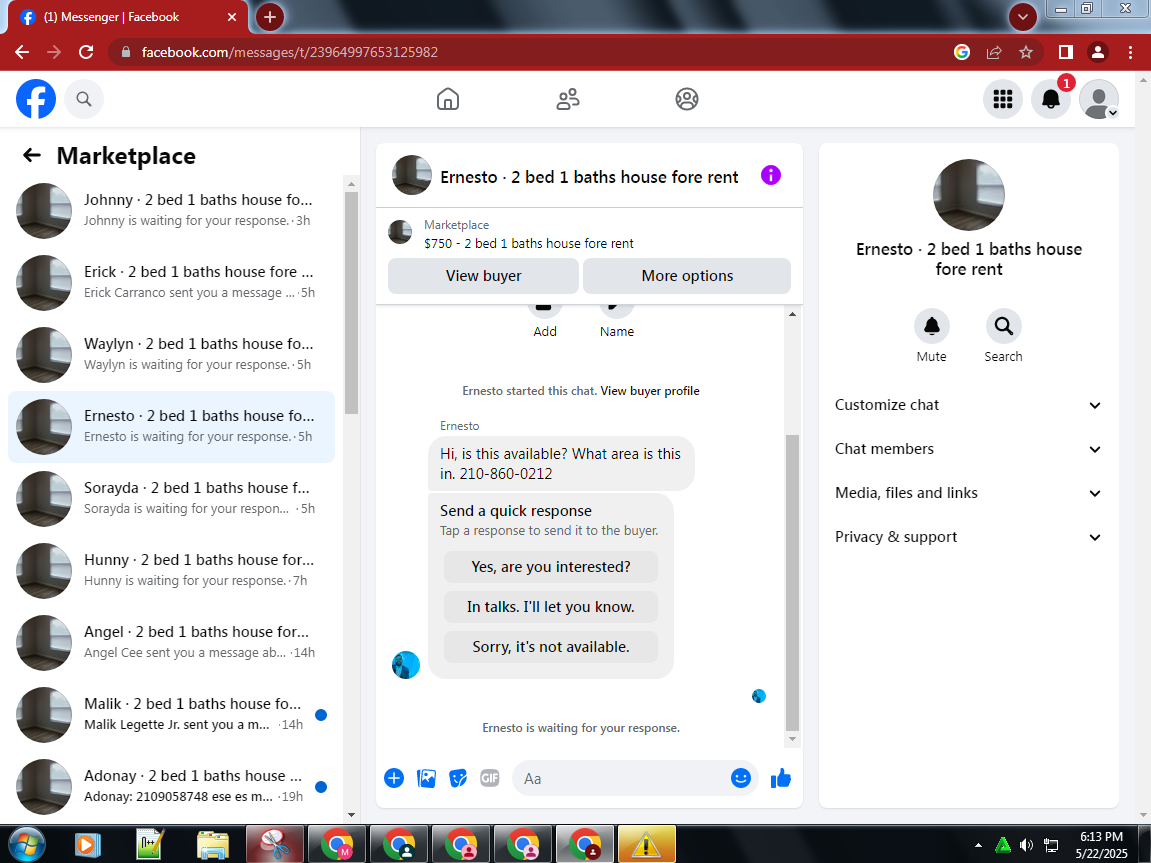Send quick reply 'Yes, are you interested?'

[x=551, y=567]
